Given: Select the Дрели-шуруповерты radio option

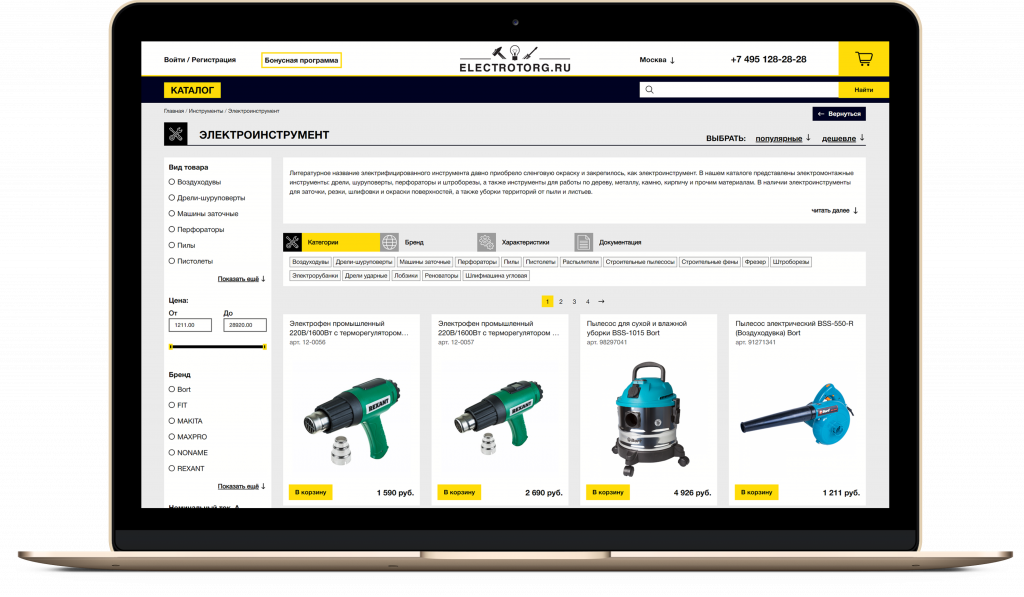Looking at the screenshot, I should (172, 198).
